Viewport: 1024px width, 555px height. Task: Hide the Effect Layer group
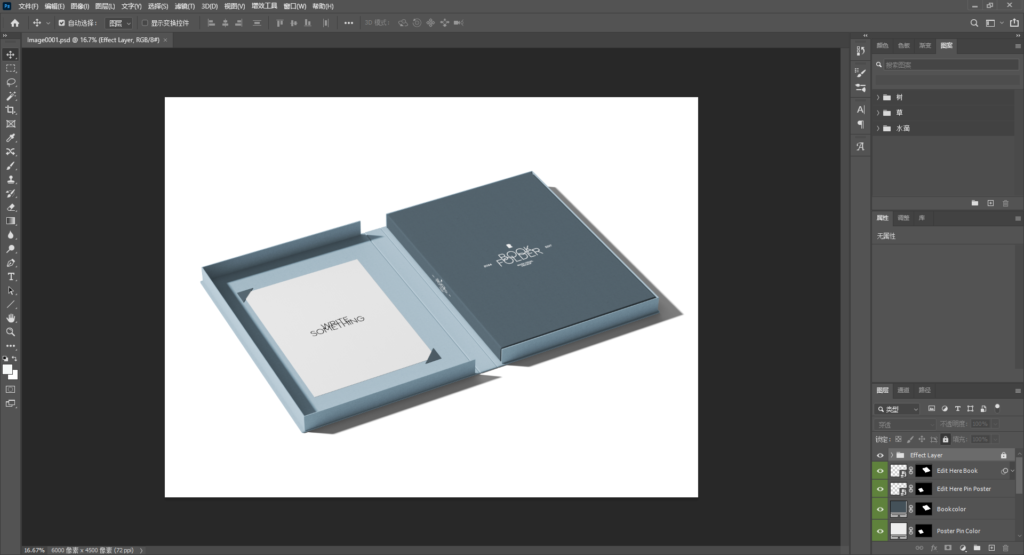tap(880, 455)
